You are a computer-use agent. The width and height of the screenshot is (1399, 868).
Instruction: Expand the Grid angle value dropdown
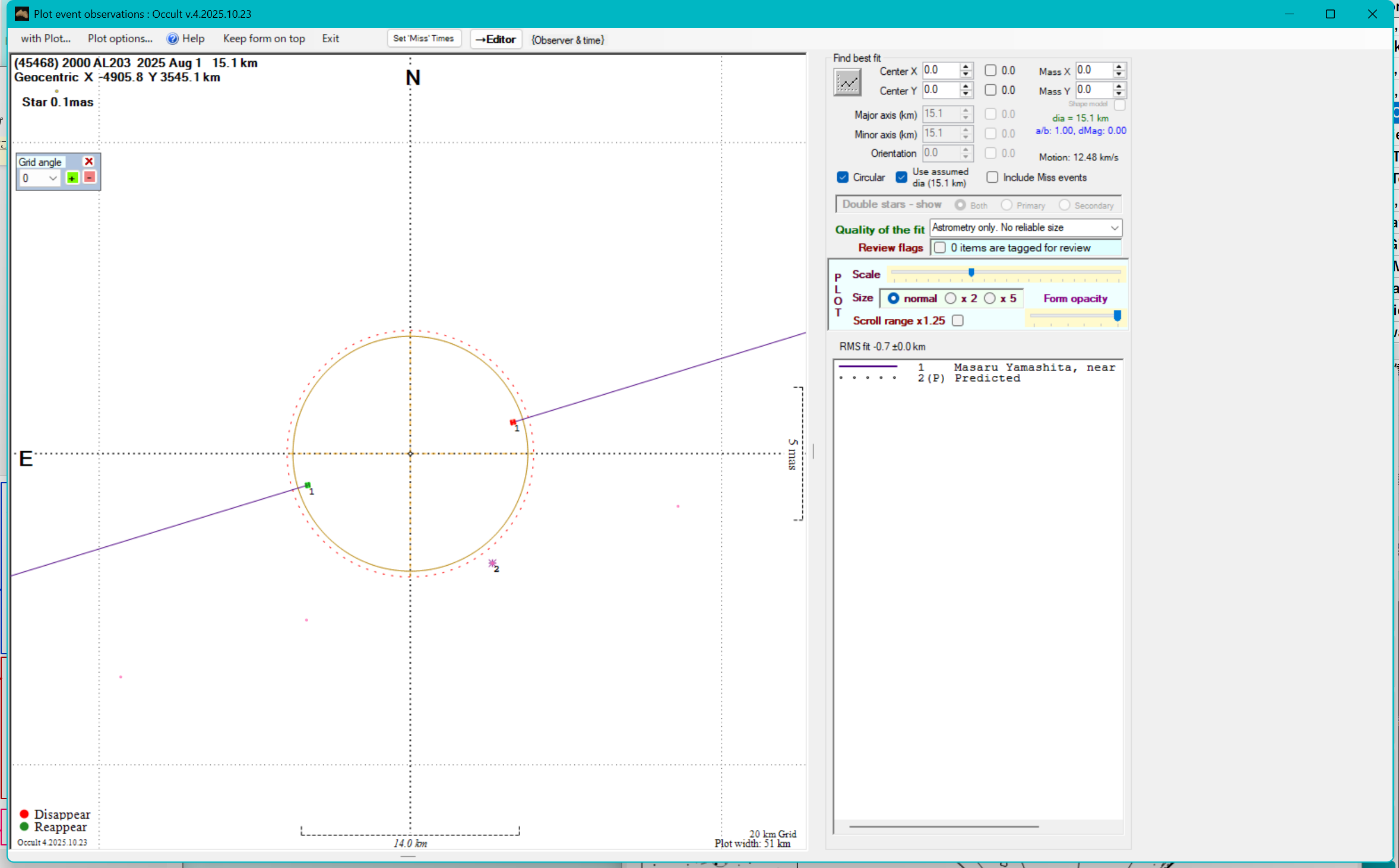[x=53, y=178]
